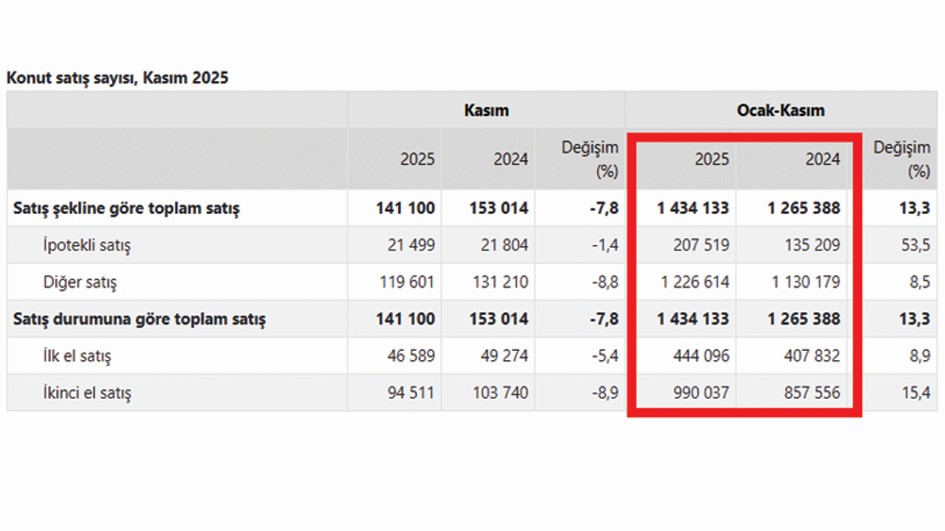Click the 'Satış şekline göre toplam satış' row label
This screenshot has height=531, width=945.
point(126,208)
